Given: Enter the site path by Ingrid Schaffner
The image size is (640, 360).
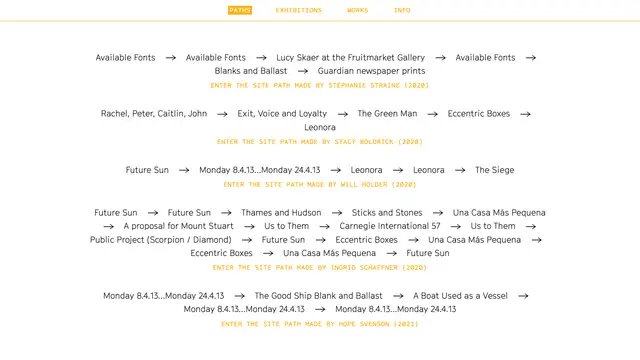Looking at the screenshot, I should (x=320, y=268).
